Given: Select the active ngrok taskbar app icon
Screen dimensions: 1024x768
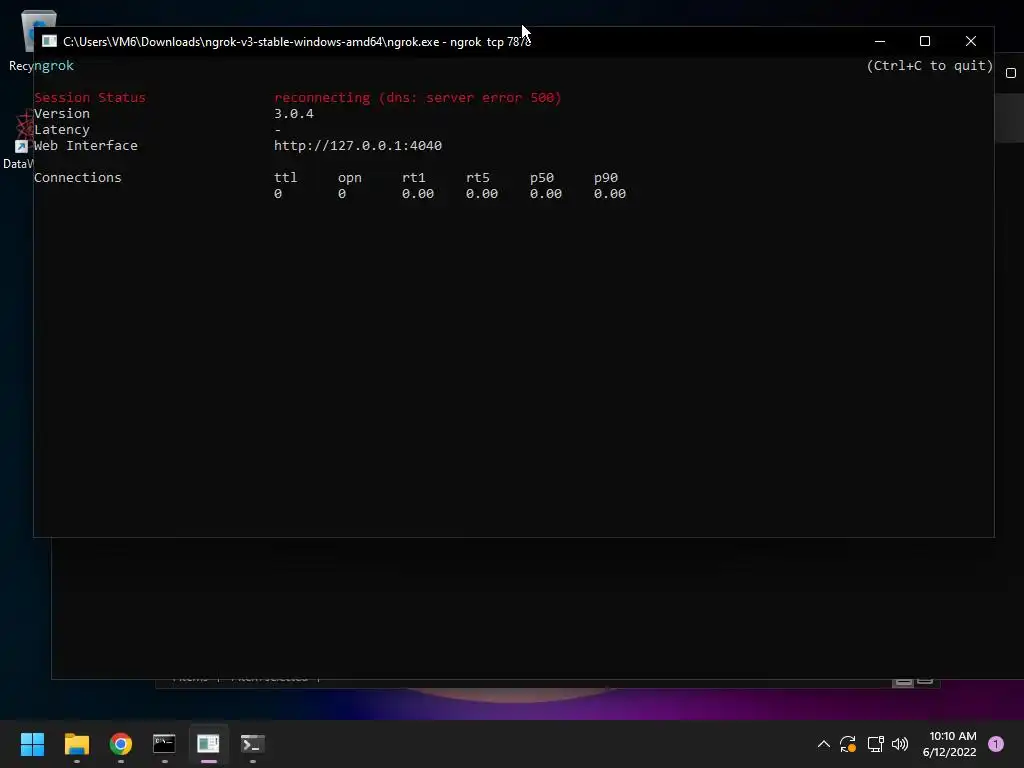Looking at the screenshot, I should [x=208, y=744].
